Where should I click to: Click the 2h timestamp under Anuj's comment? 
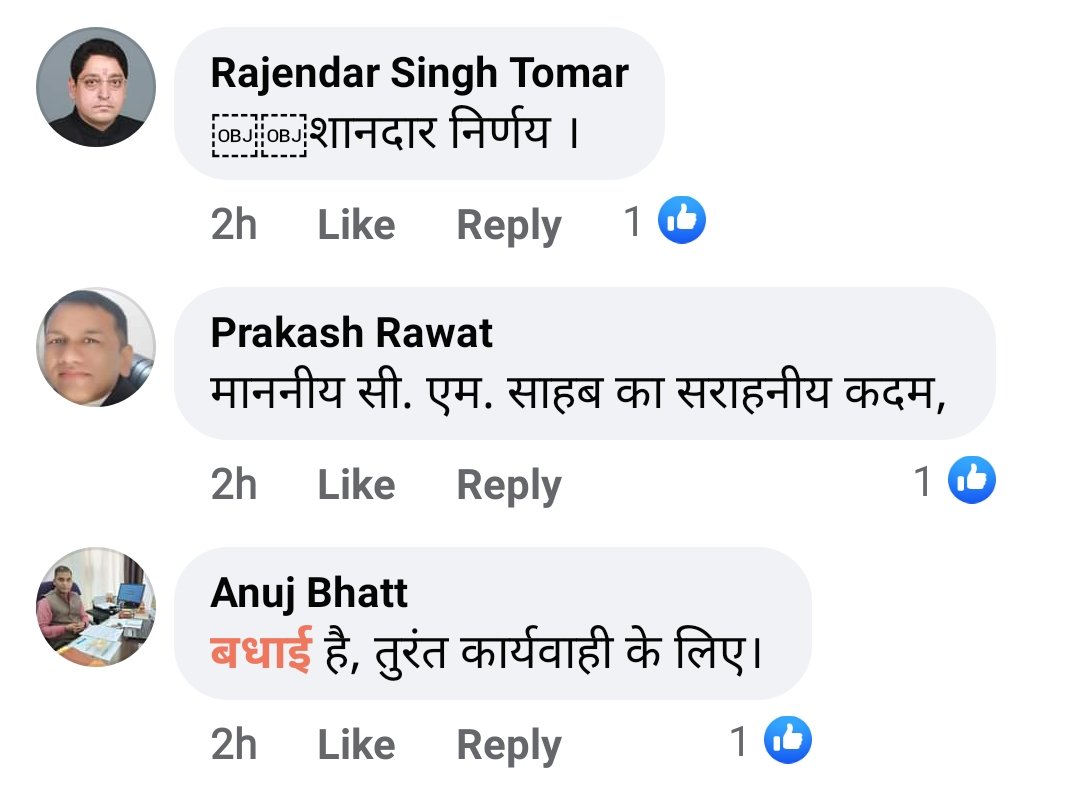click(234, 745)
